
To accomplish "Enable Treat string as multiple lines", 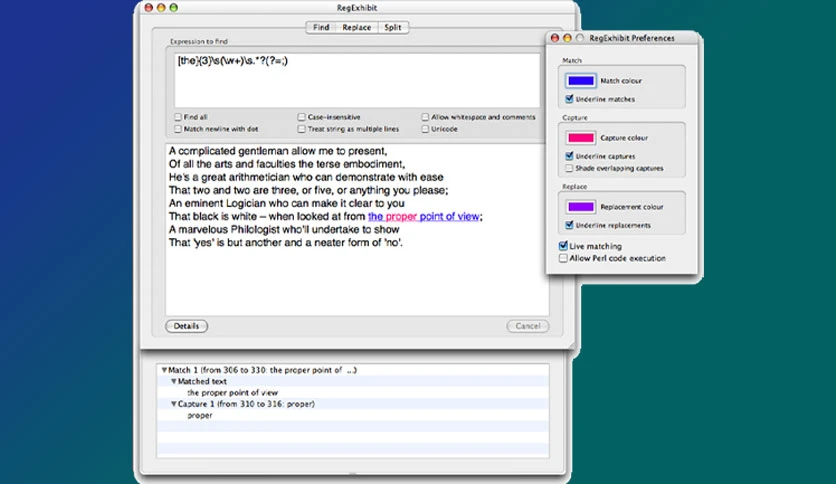I will tap(302, 129).
